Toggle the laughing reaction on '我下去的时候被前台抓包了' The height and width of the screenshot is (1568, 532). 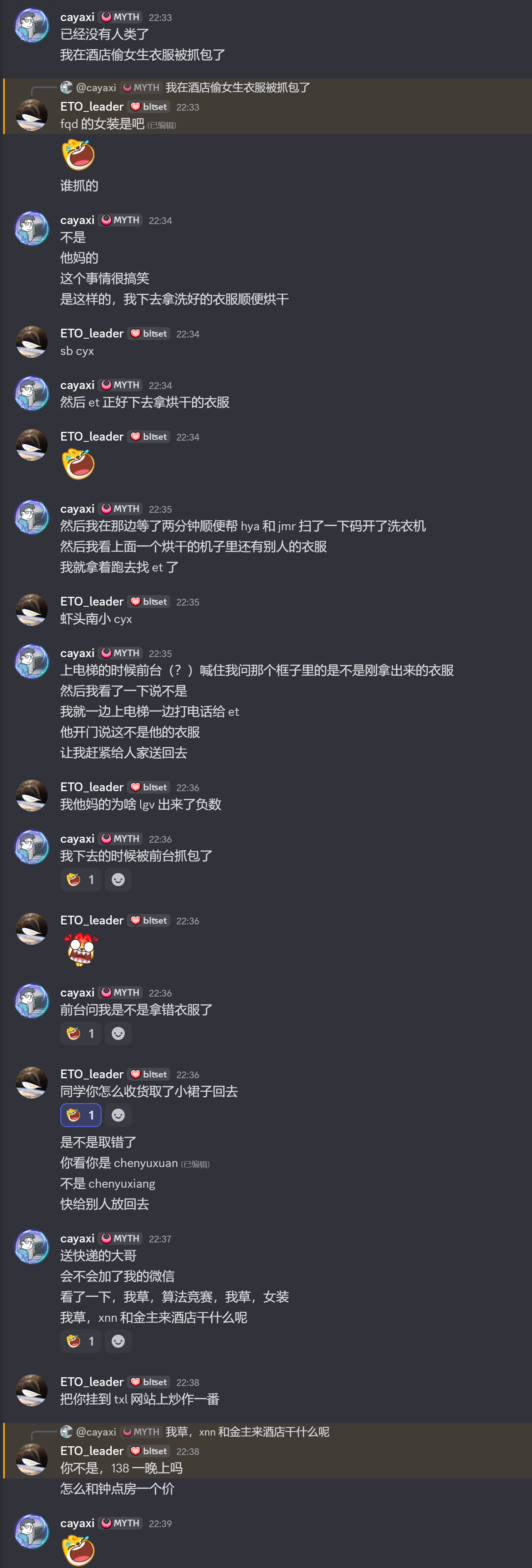tap(81, 880)
